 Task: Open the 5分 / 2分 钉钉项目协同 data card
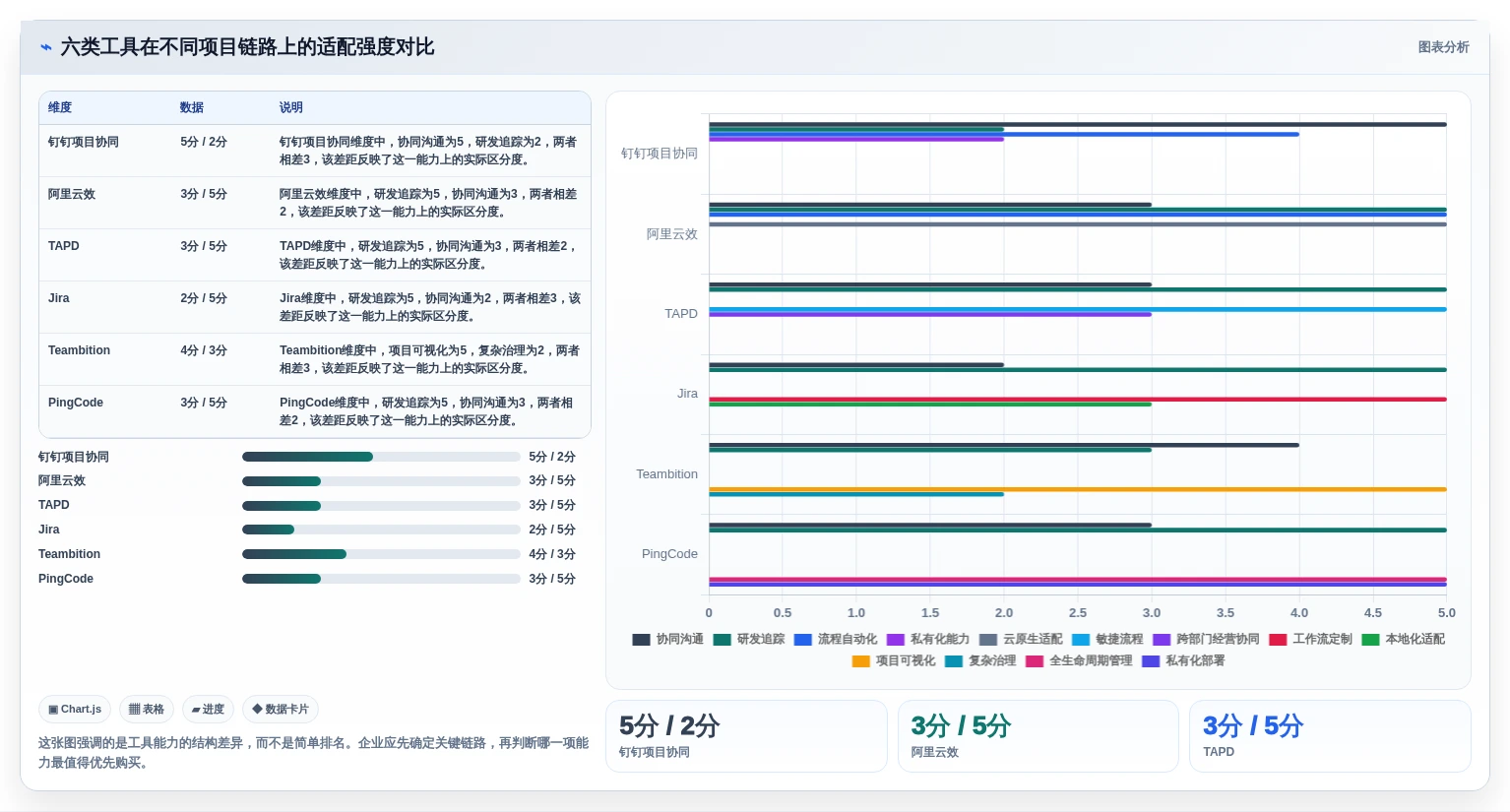coord(745,736)
